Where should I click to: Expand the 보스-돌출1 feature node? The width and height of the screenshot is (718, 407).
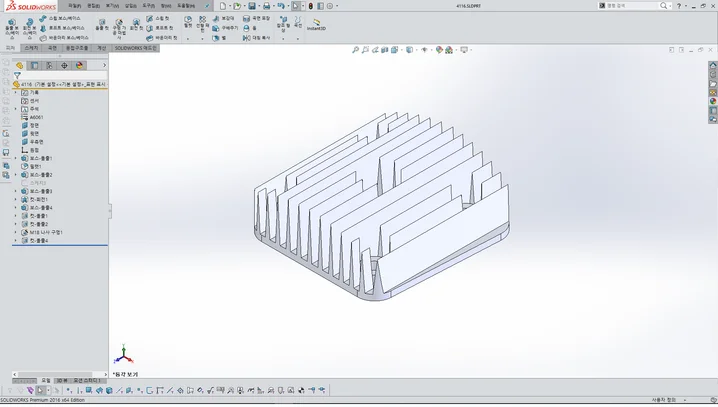pyautogui.click(x=15, y=158)
